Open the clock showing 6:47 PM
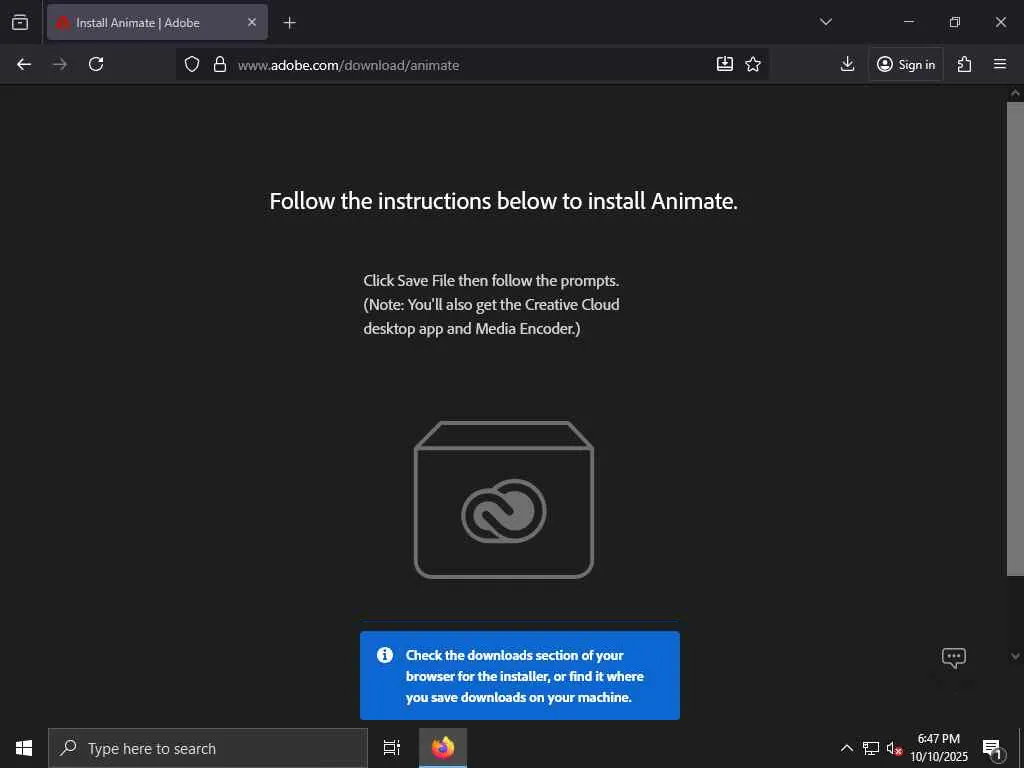This screenshot has width=1024, height=768. (938, 748)
